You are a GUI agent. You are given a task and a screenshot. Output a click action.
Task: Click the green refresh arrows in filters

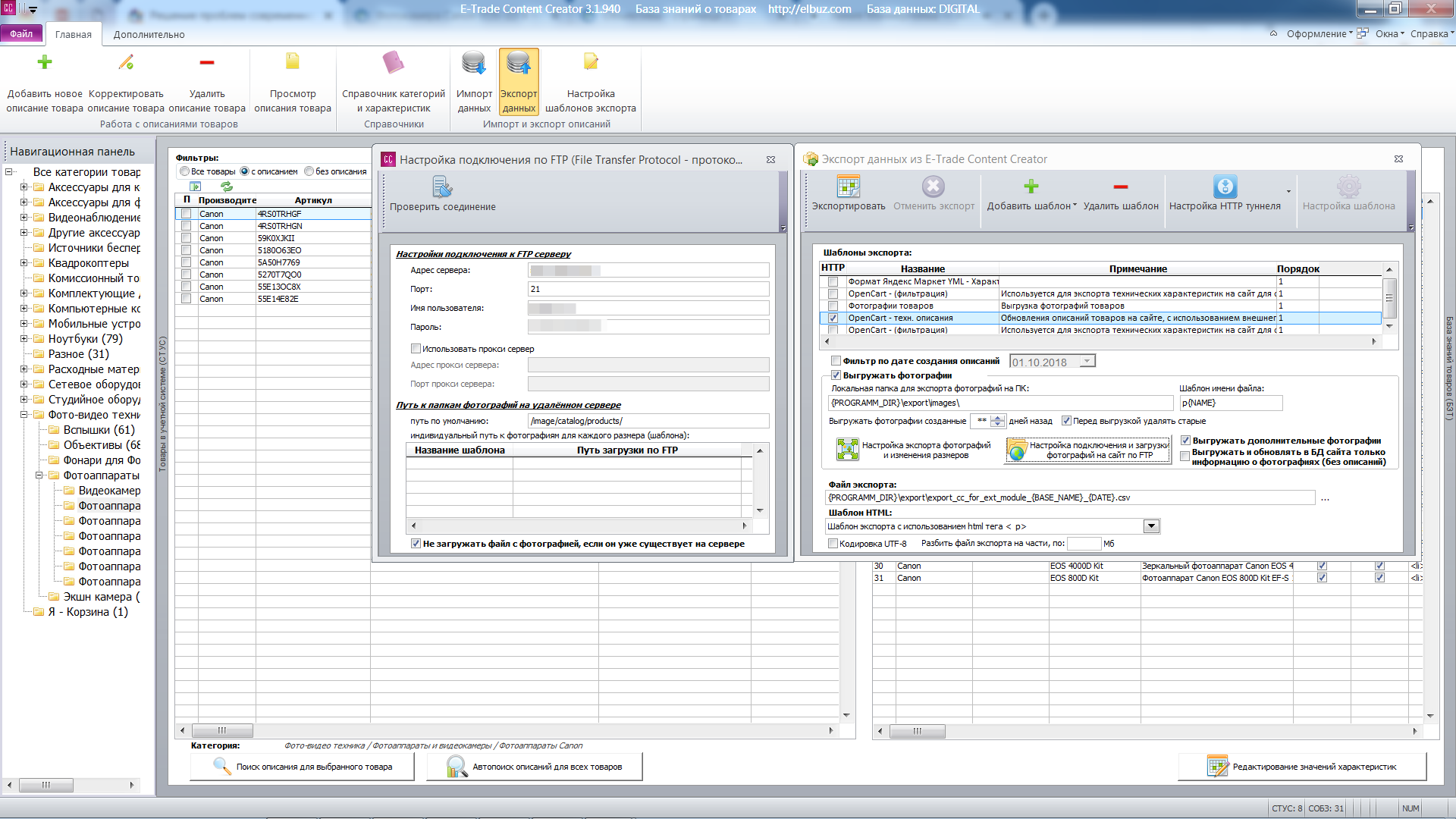pyautogui.click(x=227, y=187)
